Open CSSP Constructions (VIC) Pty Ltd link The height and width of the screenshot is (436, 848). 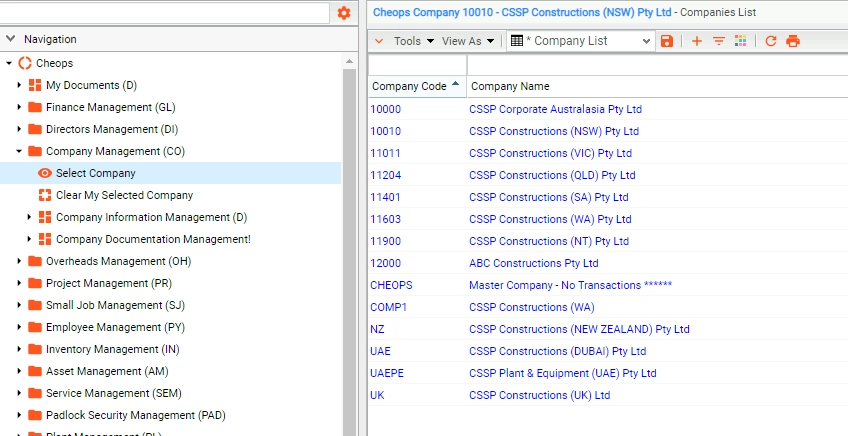(x=551, y=153)
